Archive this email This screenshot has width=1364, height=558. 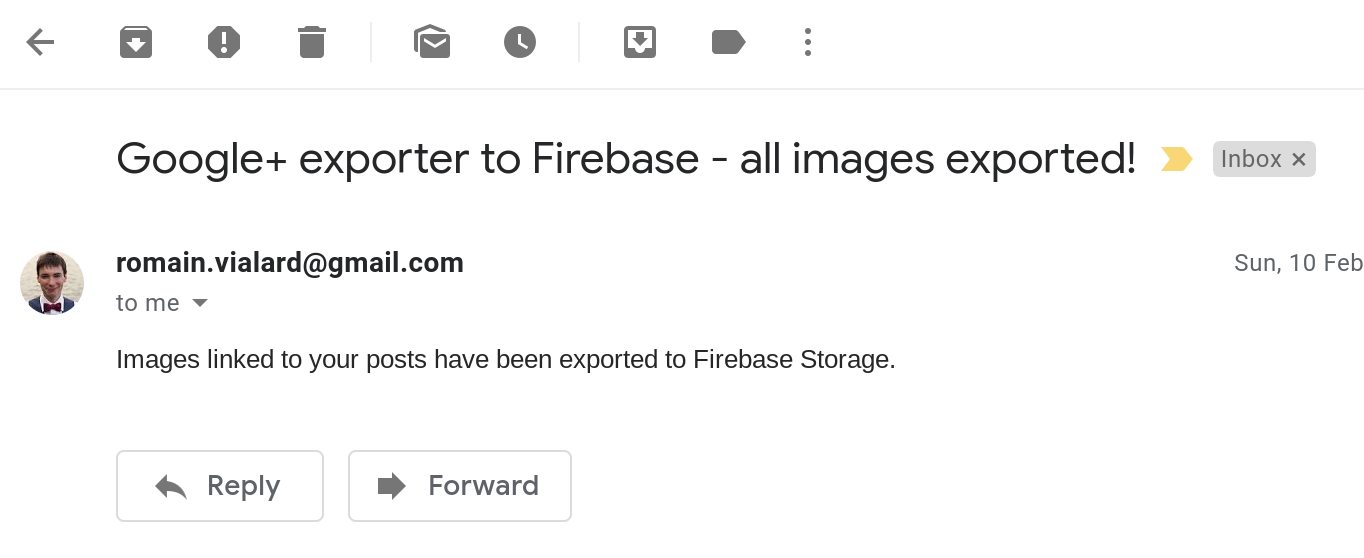click(136, 42)
